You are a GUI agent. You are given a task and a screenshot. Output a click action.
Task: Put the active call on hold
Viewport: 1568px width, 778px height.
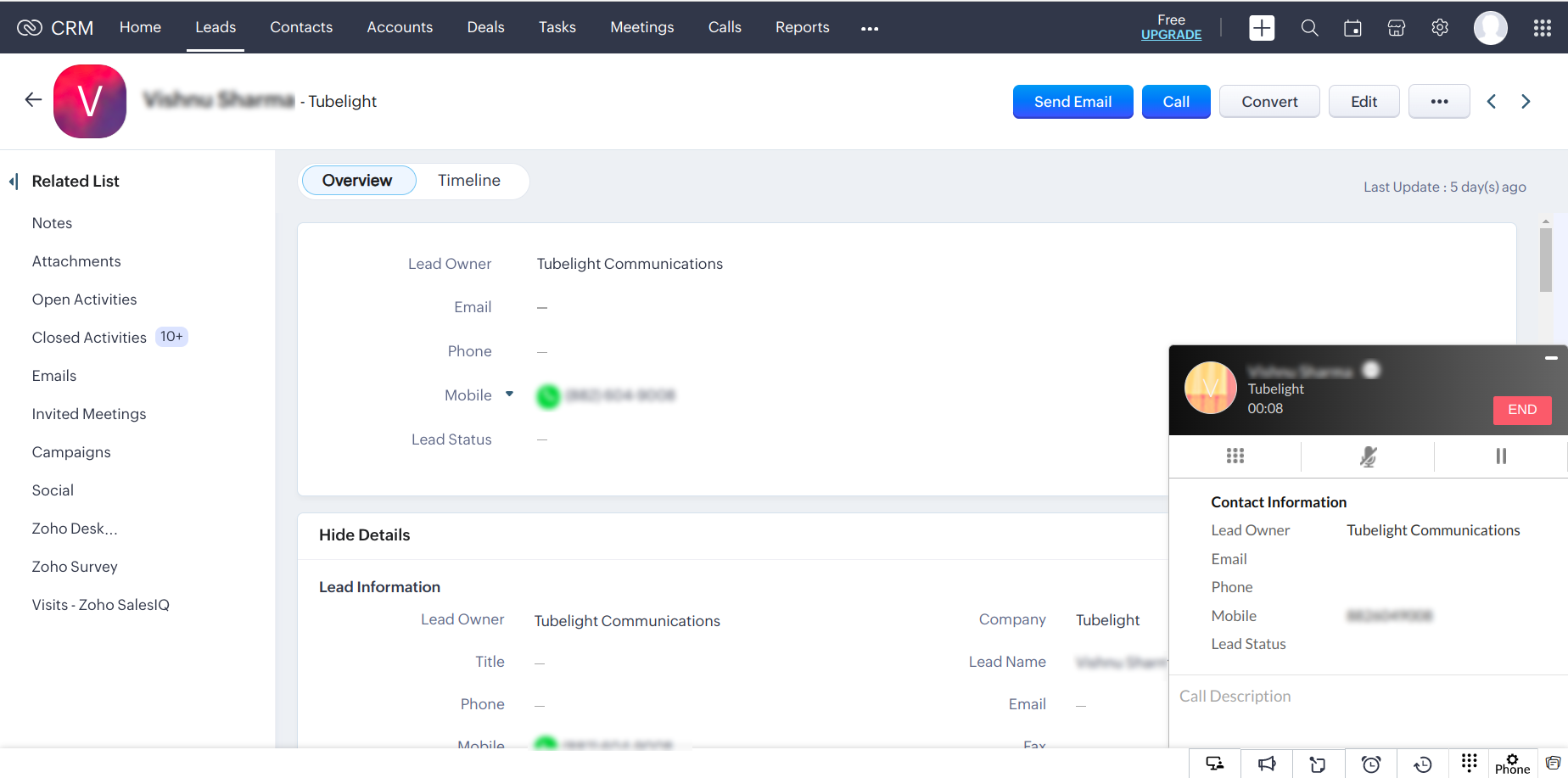(1500, 456)
